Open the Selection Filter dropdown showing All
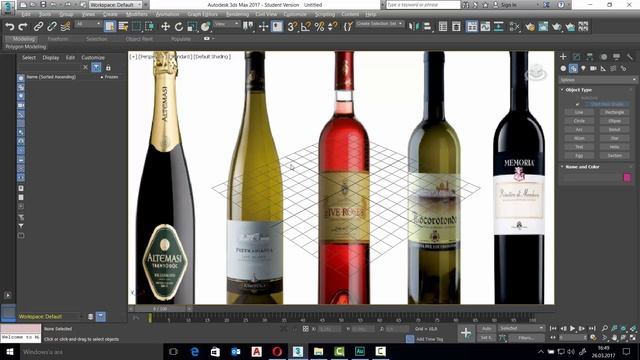The width and height of the screenshot is (640, 360). [x=88, y=24]
